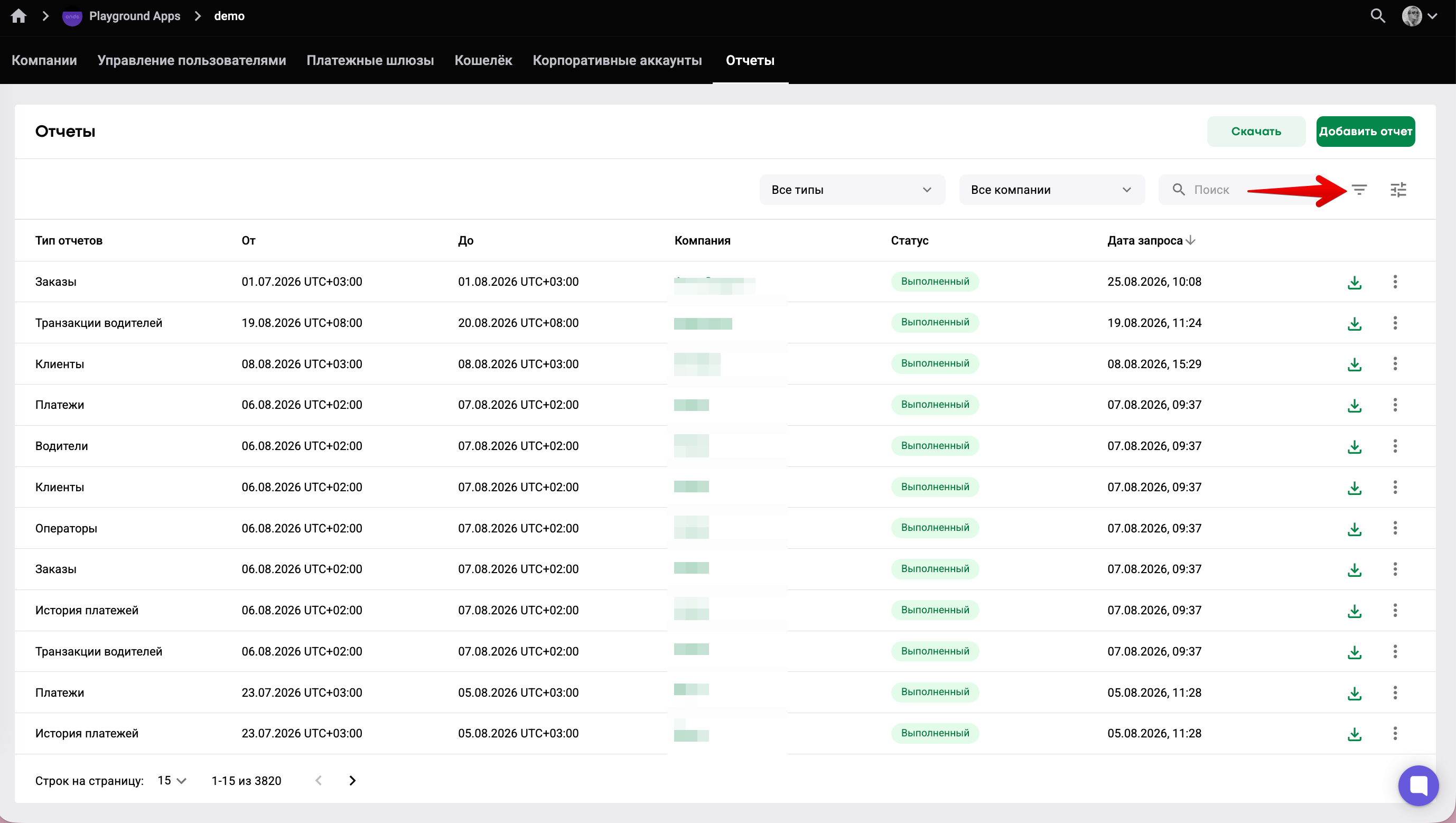Change rows per page from 15

click(172, 781)
